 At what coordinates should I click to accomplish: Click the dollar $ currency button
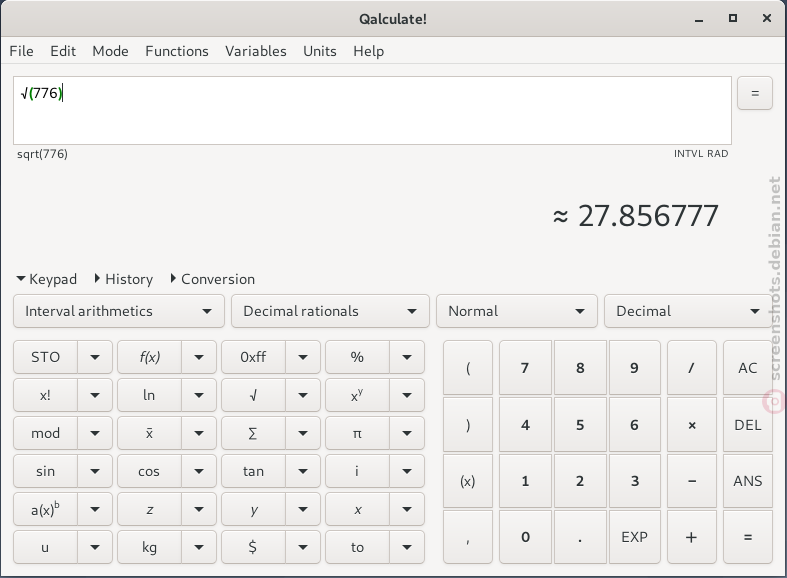pyautogui.click(x=253, y=547)
